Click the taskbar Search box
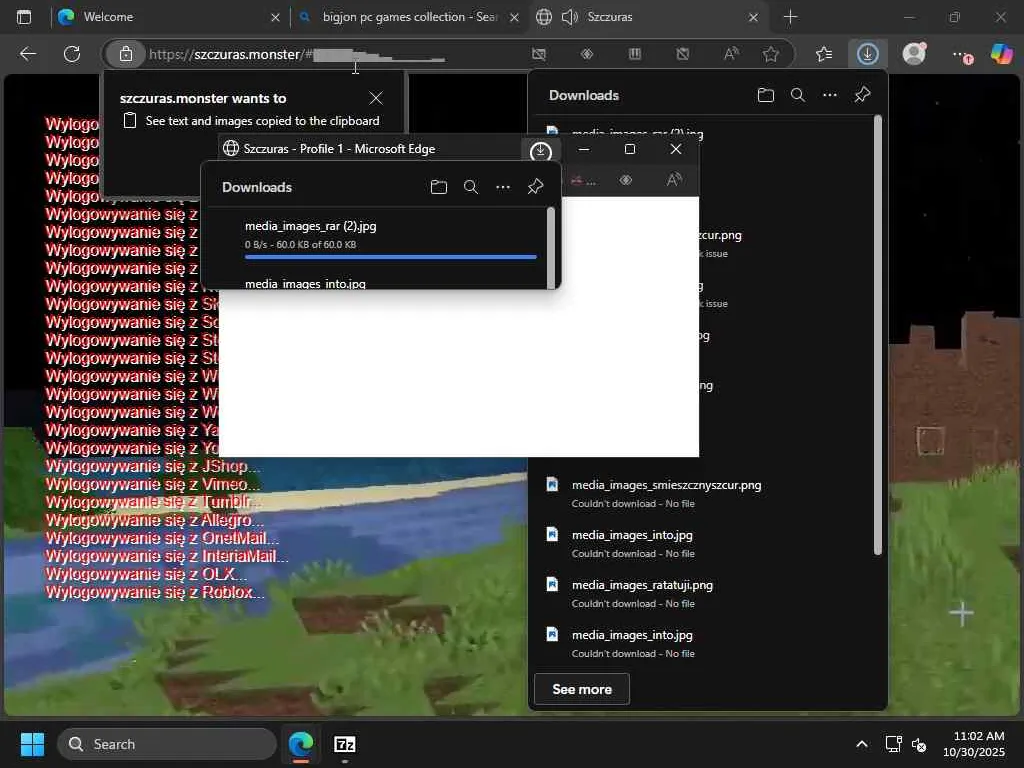 167,744
